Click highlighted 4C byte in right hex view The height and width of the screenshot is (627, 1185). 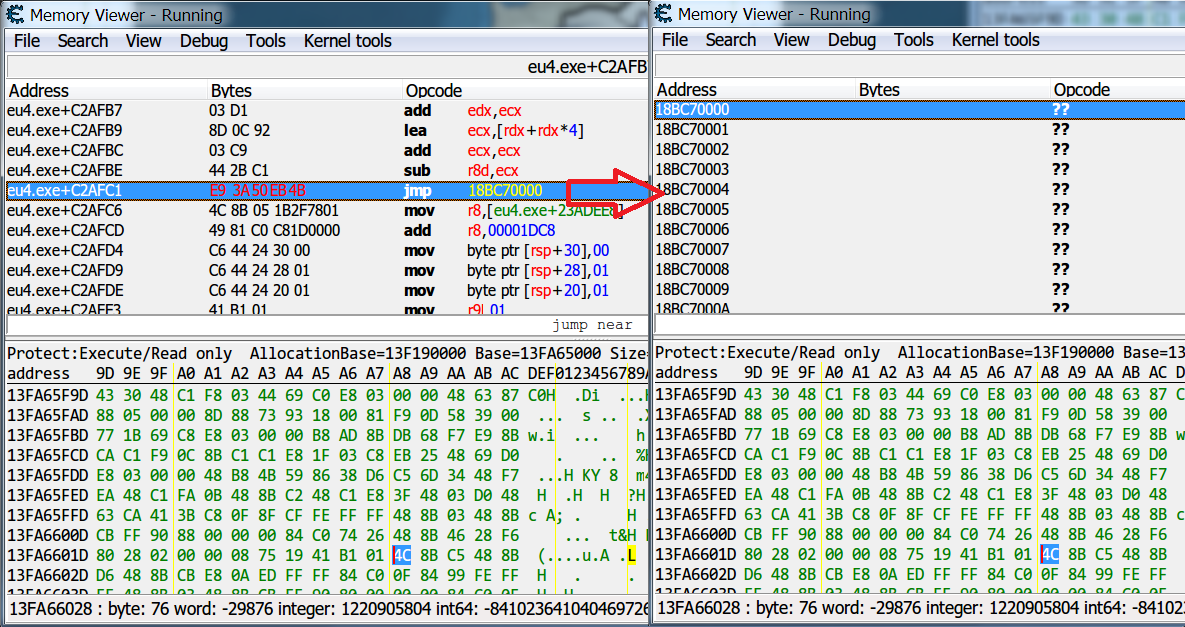point(1050,555)
